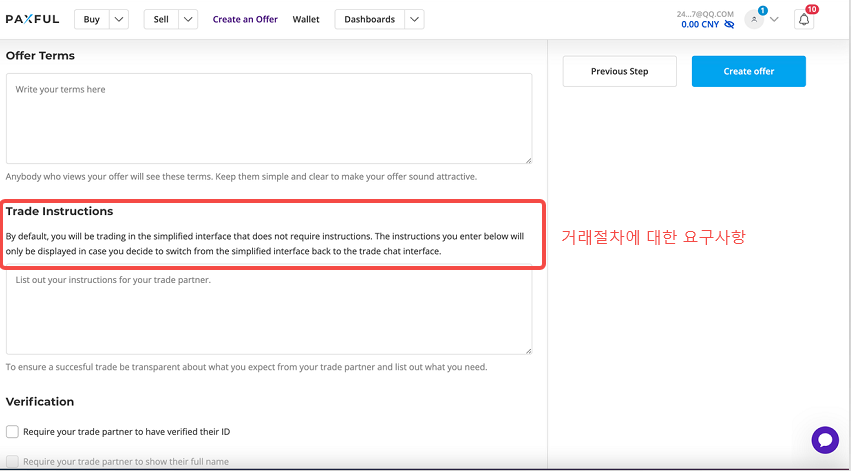Screen dimensions: 851x471
Task: Click the Previous Step button
Action: (x=619, y=71)
